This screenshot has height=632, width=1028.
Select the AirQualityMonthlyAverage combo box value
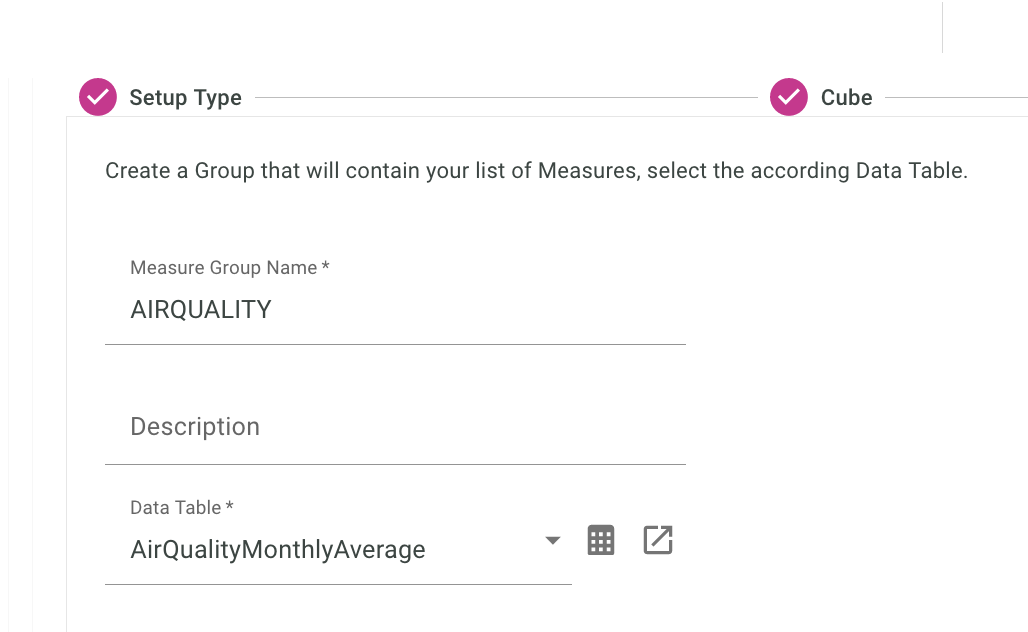pyautogui.click(x=278, y=549)
